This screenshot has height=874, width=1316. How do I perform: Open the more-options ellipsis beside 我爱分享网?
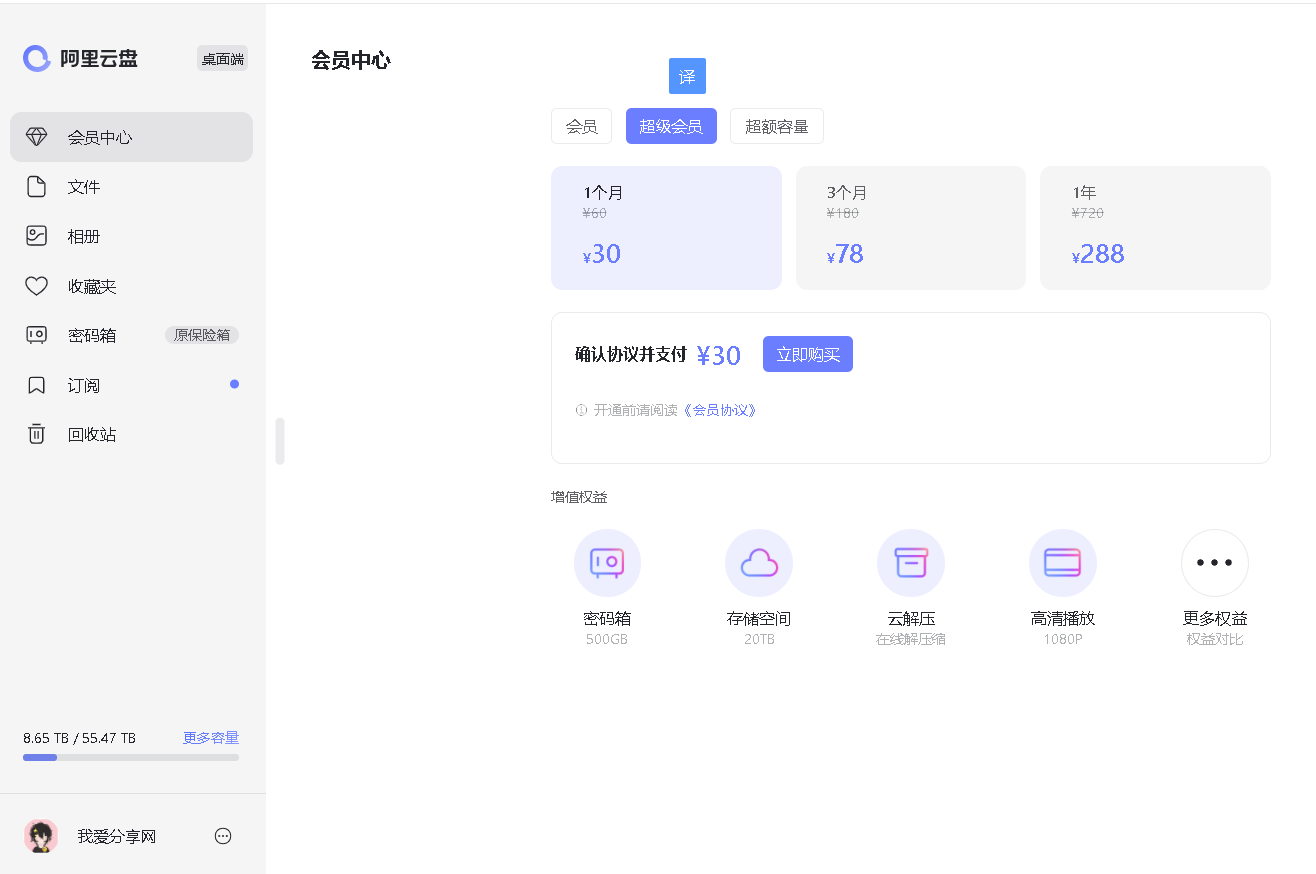coord(223,836)
